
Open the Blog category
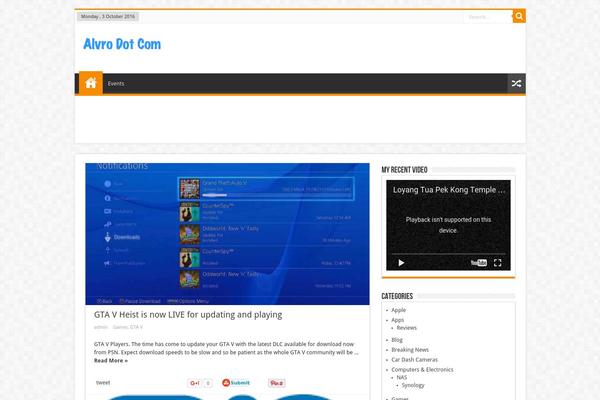click(397, 340)
